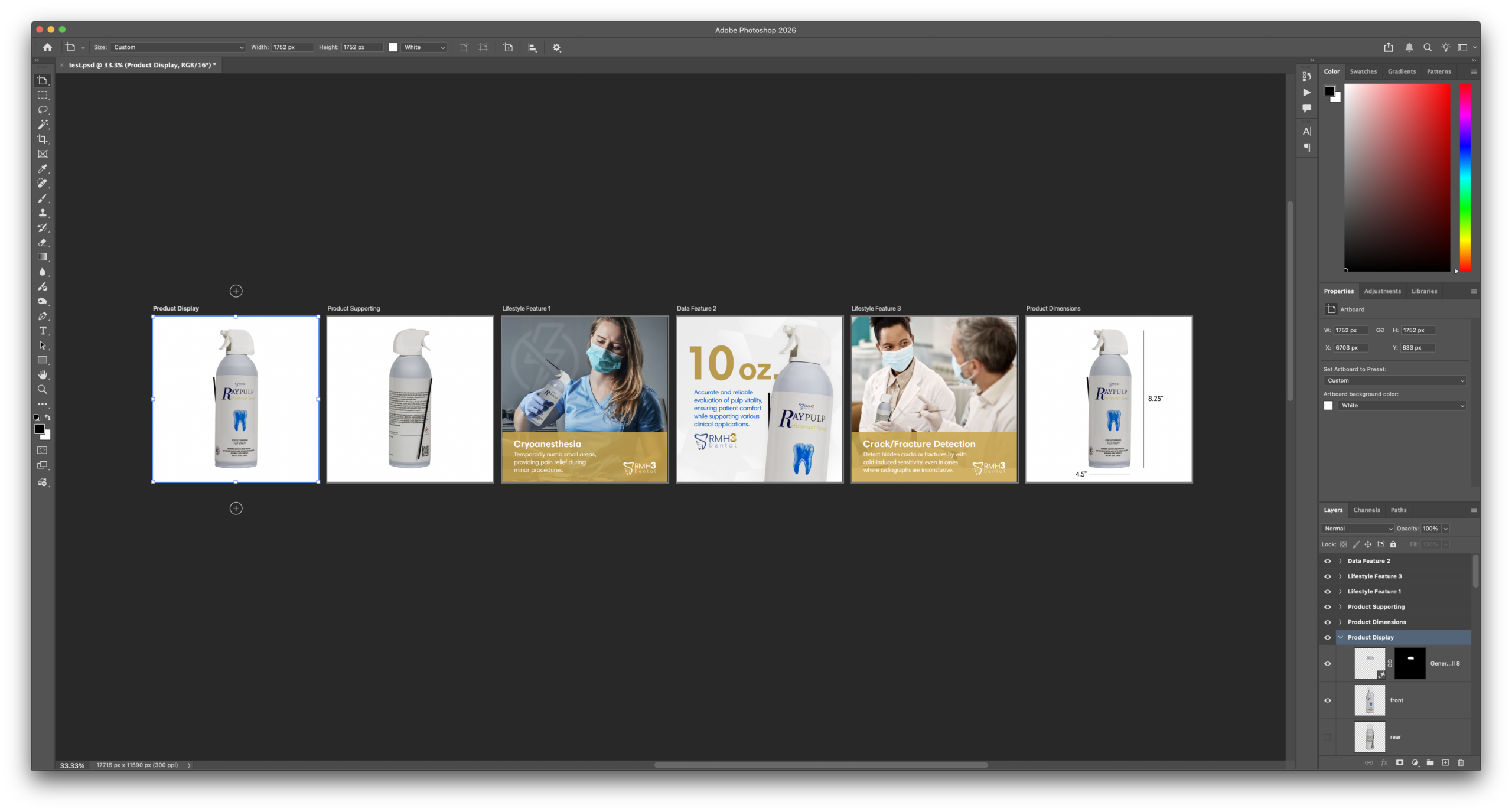Click the Add Layer Mask button

(1399, 762)
